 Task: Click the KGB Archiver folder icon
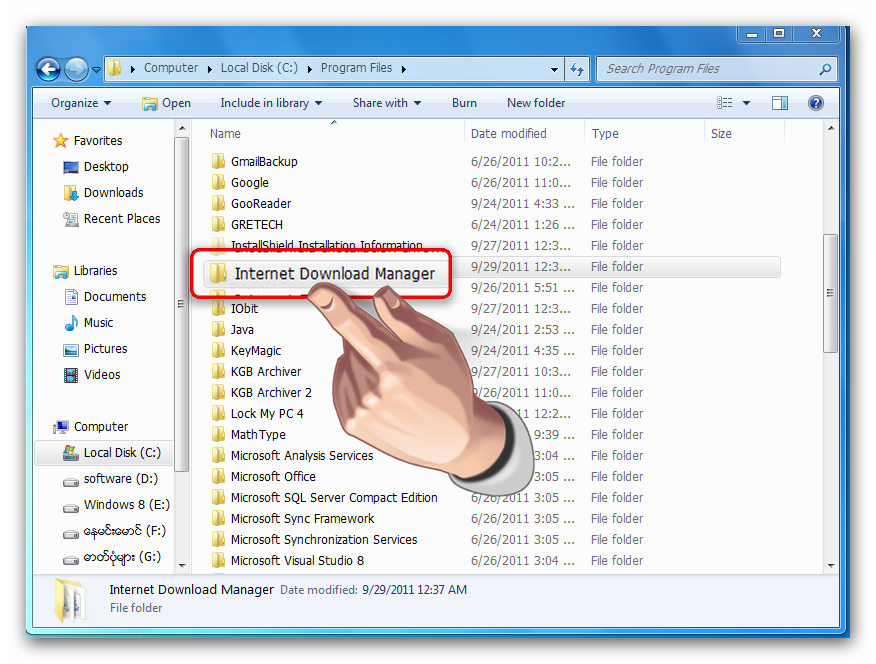(218, 371)
